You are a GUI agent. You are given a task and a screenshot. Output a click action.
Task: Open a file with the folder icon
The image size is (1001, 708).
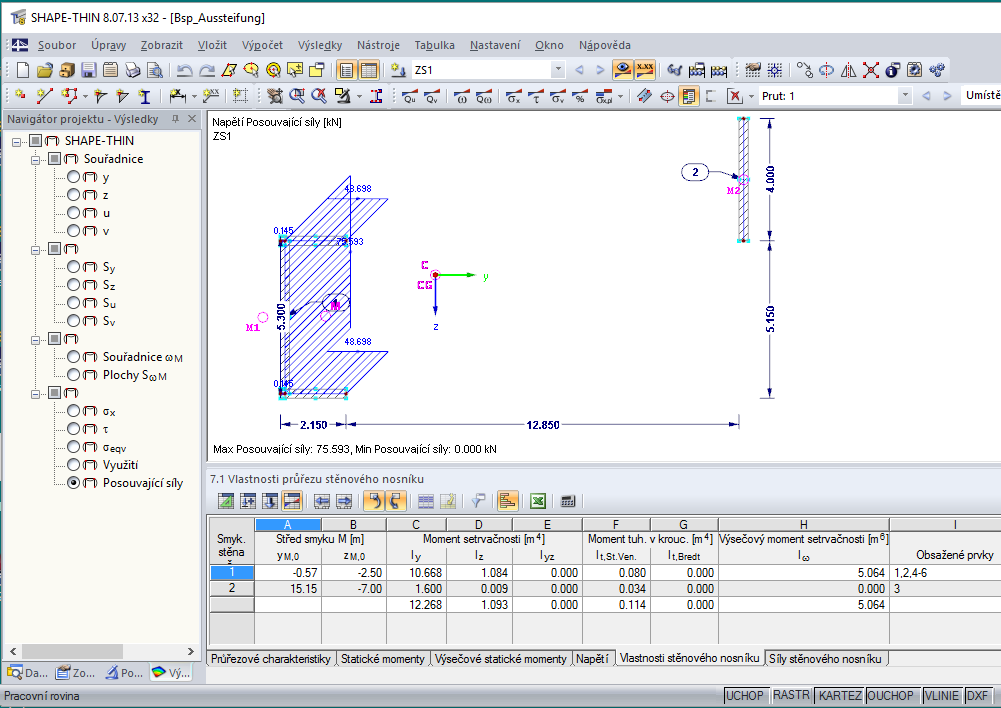pos(45,70)
